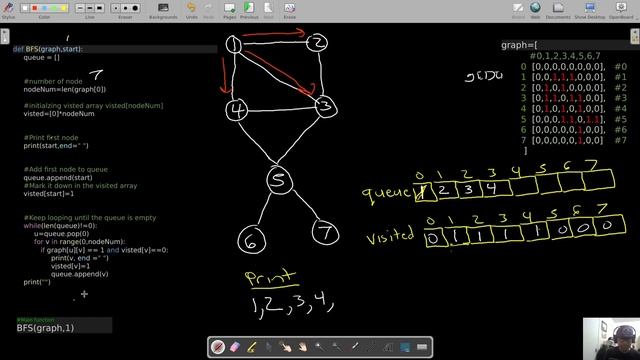
Task: Open the OpenBoard menu
Action: click(x=622, y=10)
